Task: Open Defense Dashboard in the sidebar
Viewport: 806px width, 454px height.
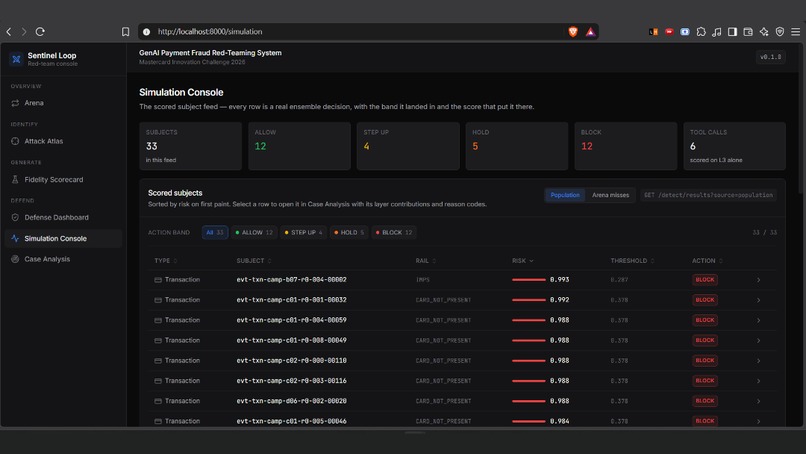Action: coord(63,217)
